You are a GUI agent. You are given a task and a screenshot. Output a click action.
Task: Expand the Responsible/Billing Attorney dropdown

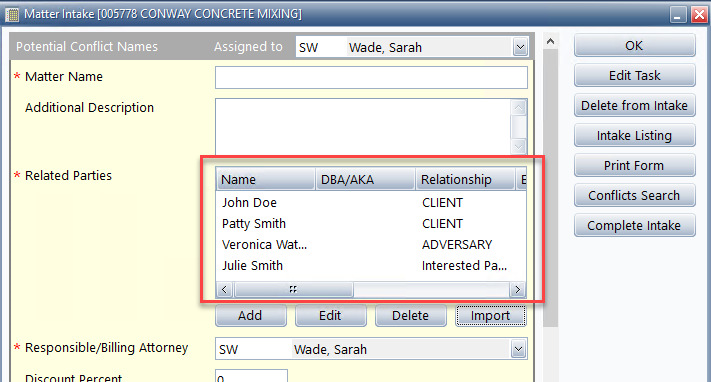pos(518,349)
